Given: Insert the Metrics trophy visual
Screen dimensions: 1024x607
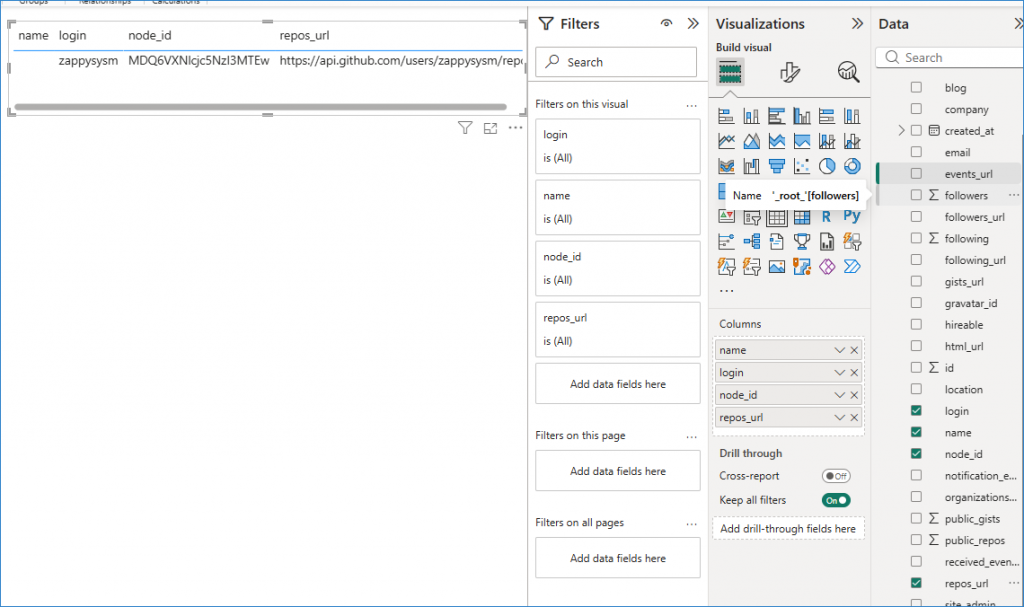Looking at the screenshot, I should [802, 242].
